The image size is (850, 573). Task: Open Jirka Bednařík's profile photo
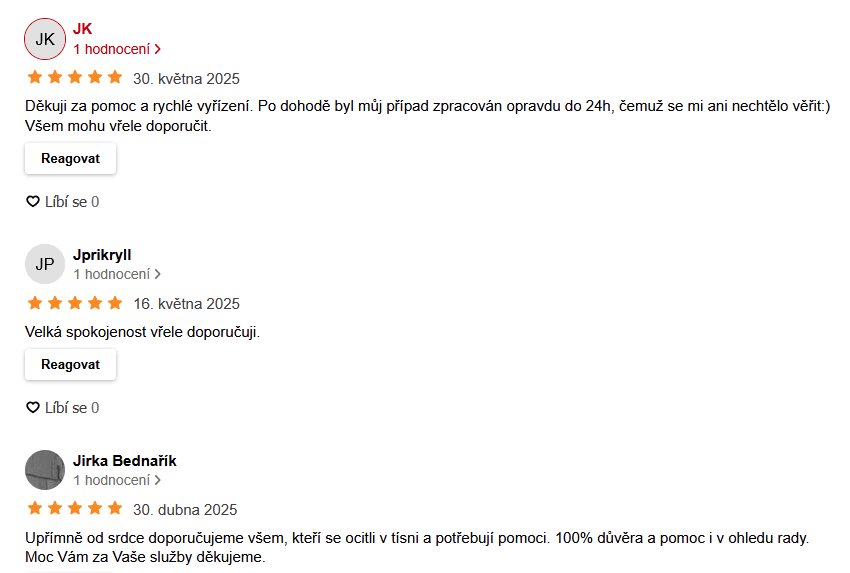point(45,470)
